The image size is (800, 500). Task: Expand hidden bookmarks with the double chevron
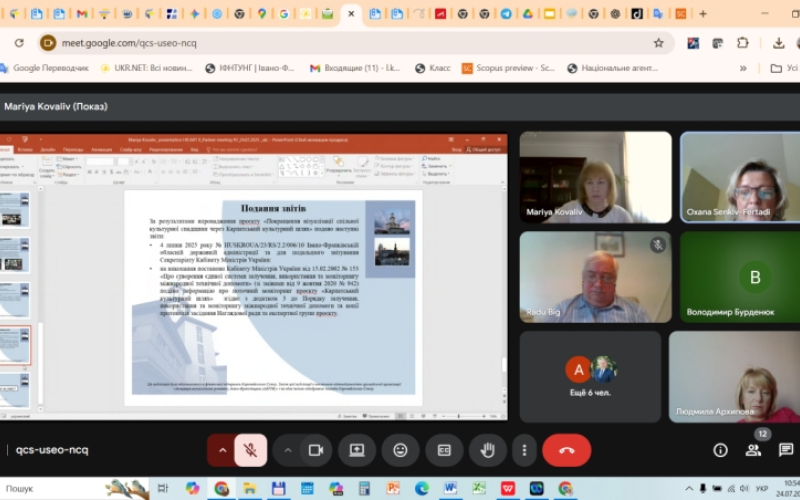[x=743, y=68]
